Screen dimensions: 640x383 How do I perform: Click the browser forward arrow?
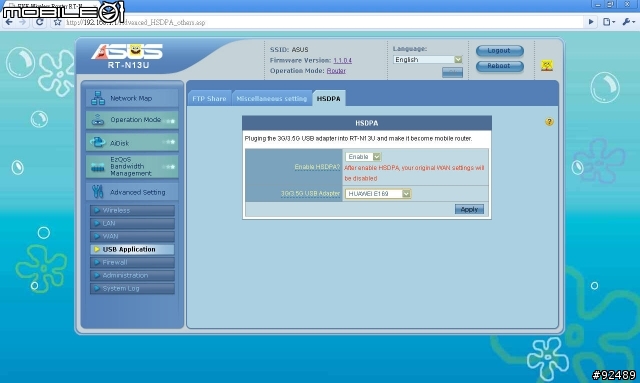click(23, 22)
